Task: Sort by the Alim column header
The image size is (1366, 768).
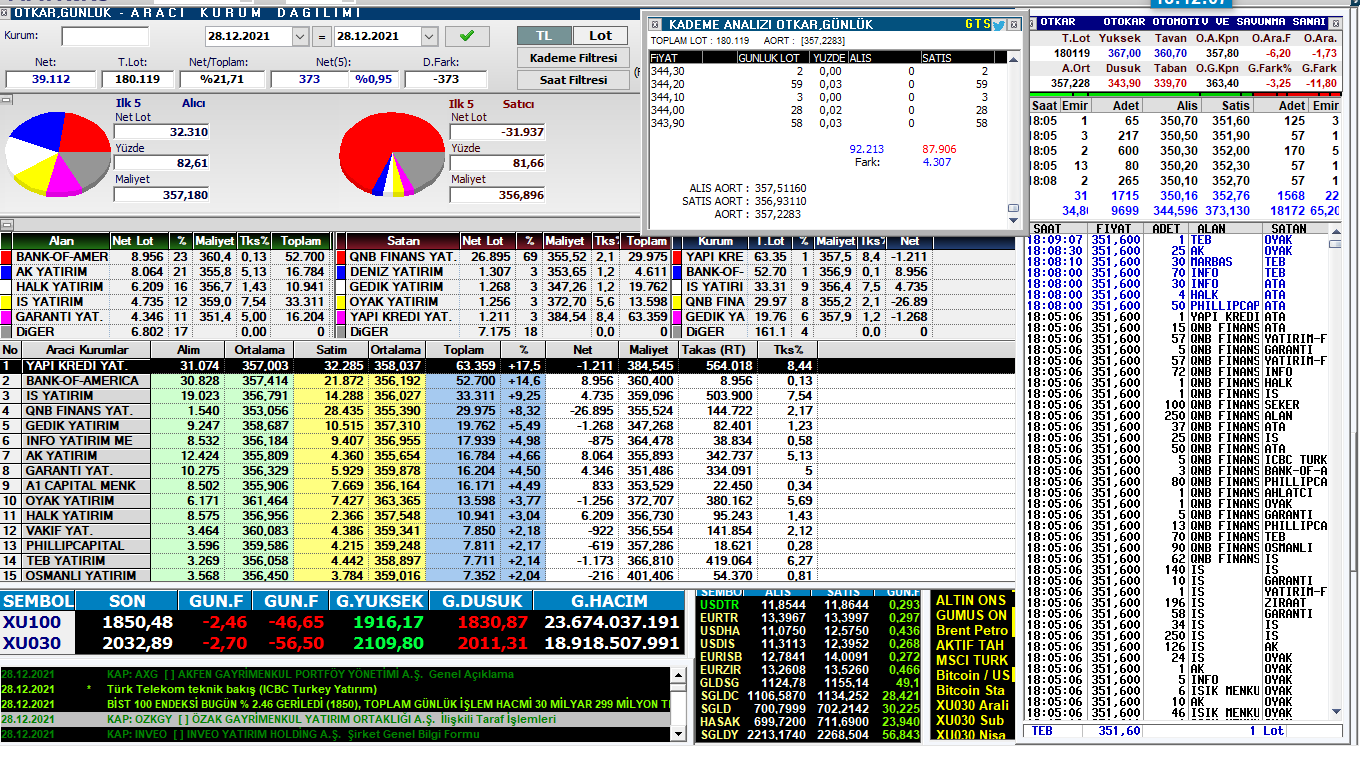Action: point(188,350)
